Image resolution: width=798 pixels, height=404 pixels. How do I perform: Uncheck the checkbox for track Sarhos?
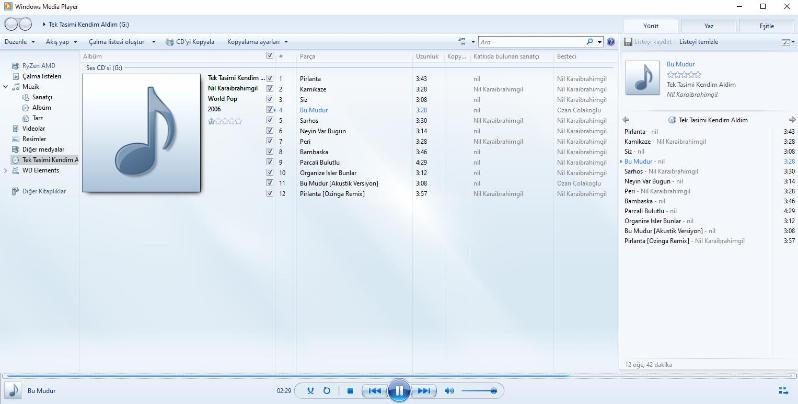pyautogui.click(x=270, y=119)
